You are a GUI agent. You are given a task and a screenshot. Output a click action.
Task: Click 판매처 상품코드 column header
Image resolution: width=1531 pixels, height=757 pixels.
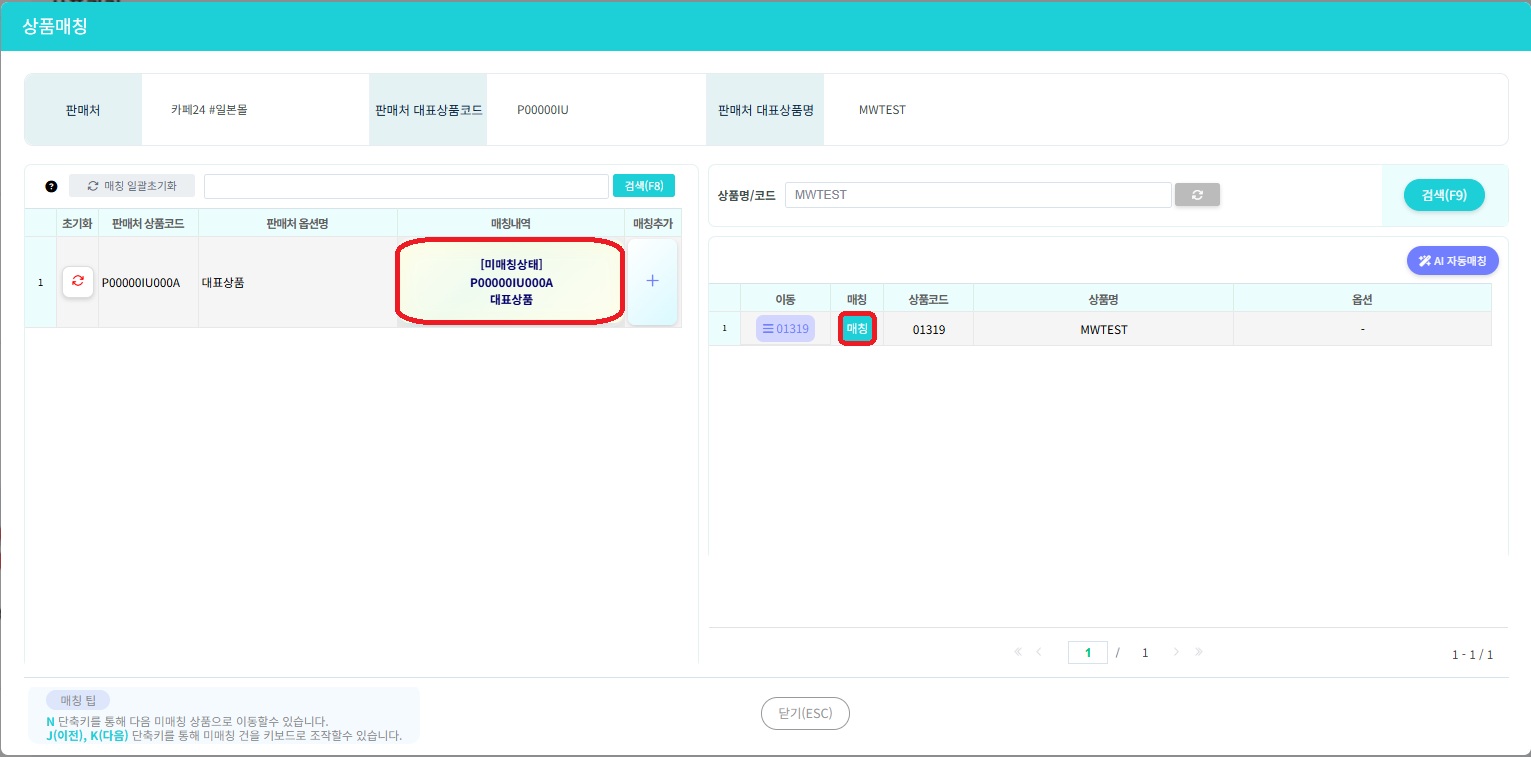pos(148,223)
